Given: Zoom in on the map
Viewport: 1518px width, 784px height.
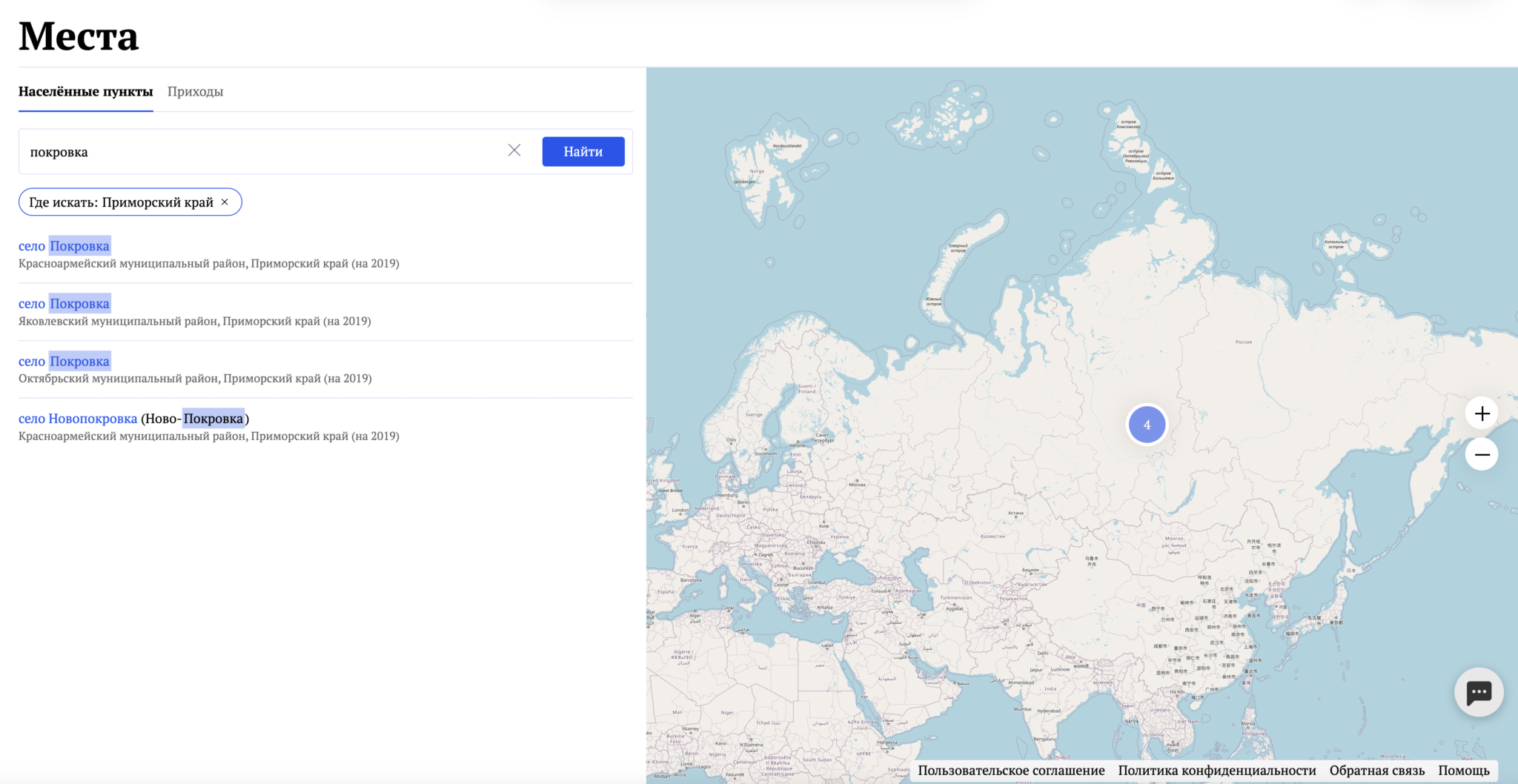Looking at the screenshot, I should coord(1481,413).
